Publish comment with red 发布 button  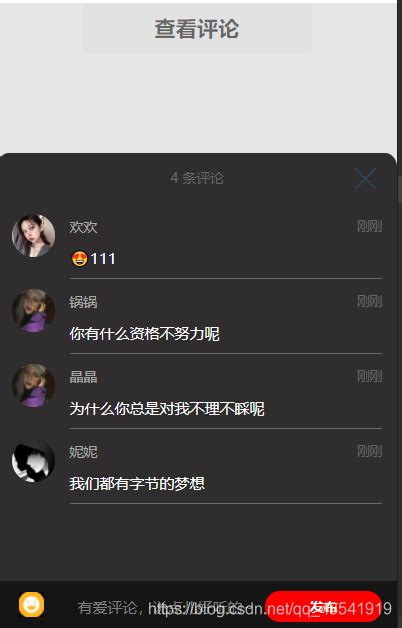point(323,606)
